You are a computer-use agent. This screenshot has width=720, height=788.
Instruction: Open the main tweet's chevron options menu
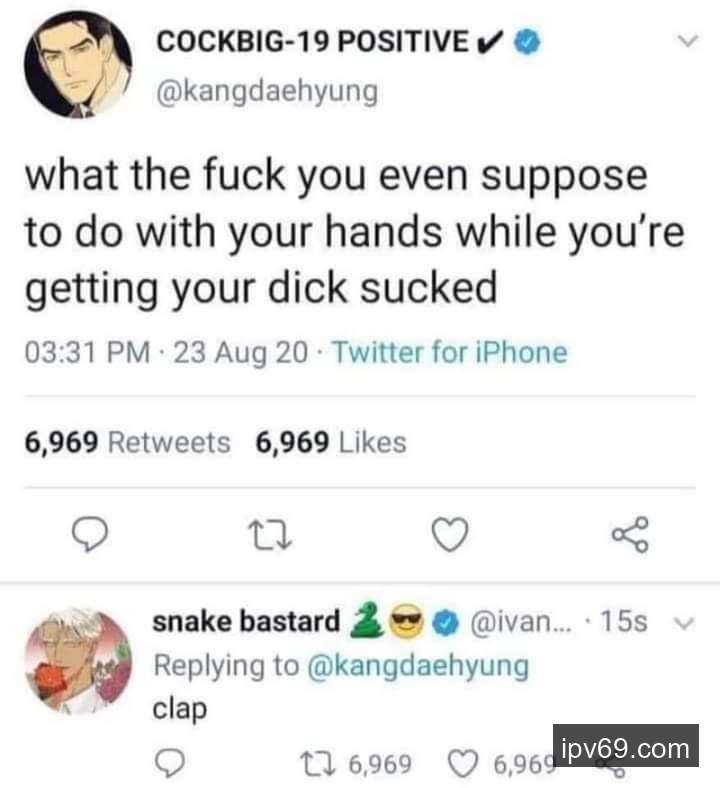[x=686, y=42]
